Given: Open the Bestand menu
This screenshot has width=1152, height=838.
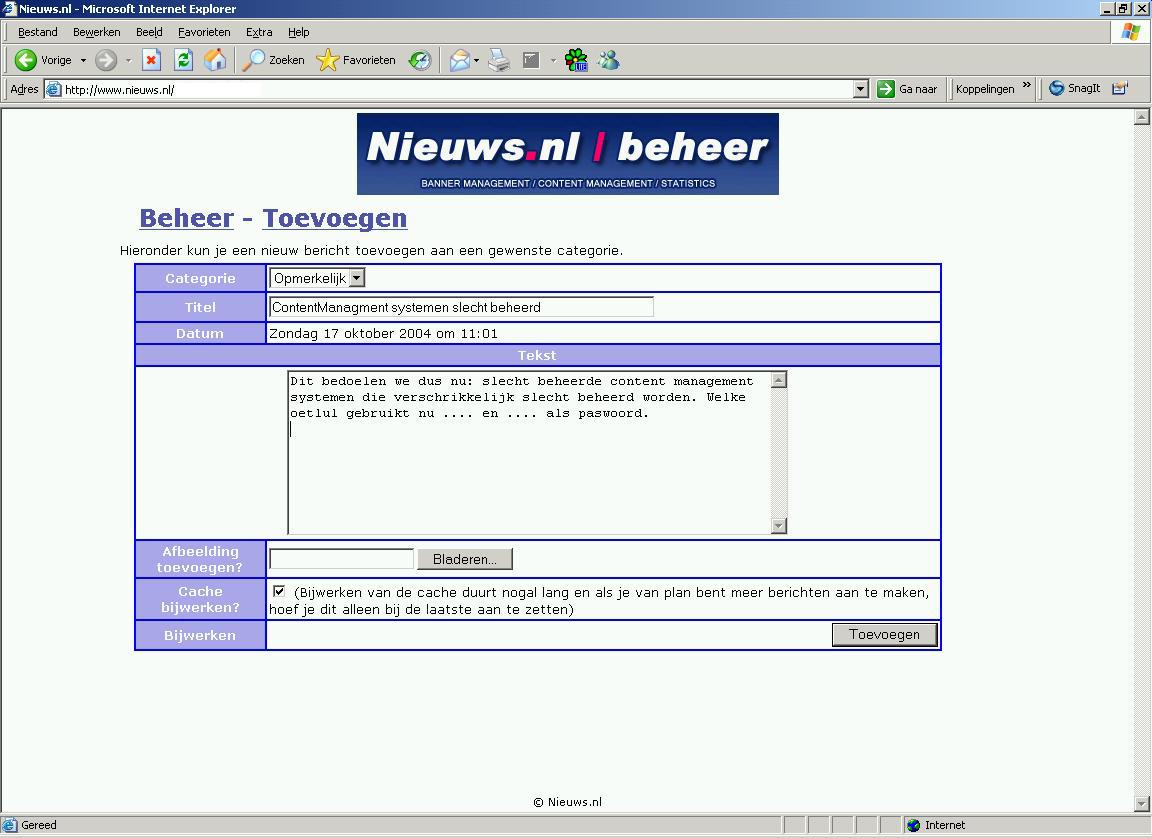Looking at the screenshot, I should pyautogui.click(x=37, y=32).
